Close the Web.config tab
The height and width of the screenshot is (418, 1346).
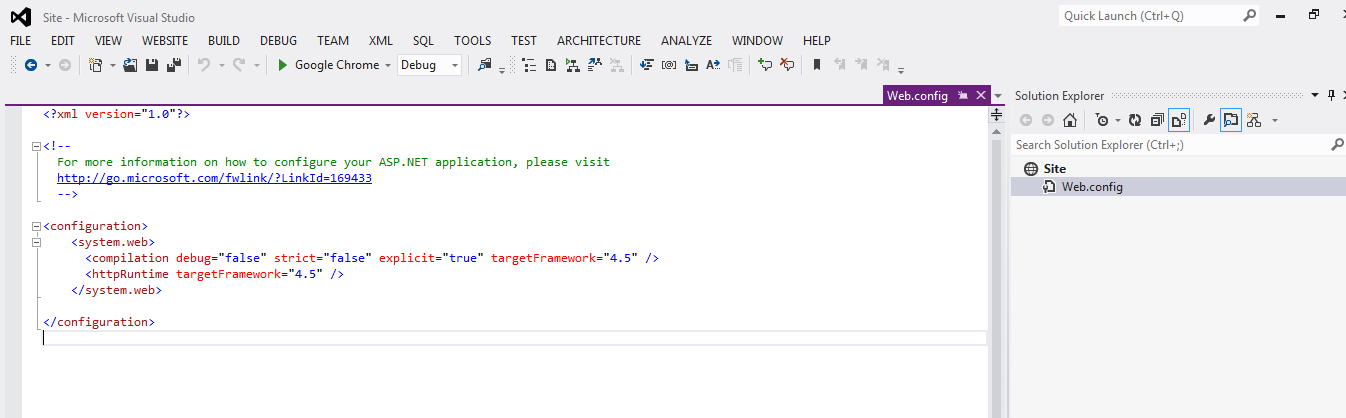pyautogui.click(x=981, y=96)
